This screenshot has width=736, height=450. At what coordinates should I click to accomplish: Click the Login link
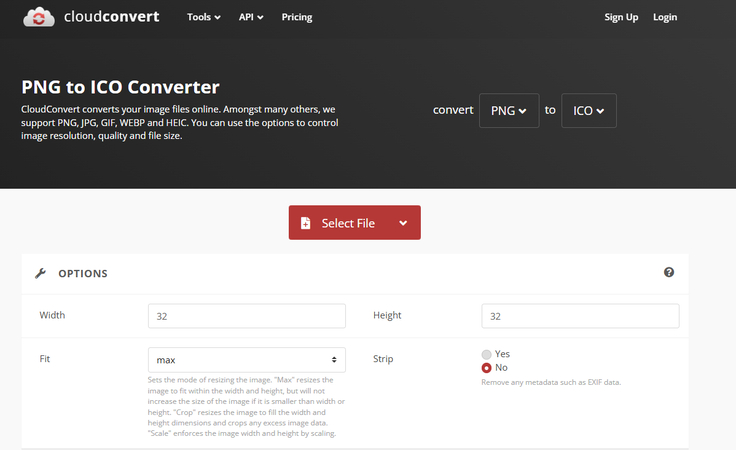click(665, 17)
